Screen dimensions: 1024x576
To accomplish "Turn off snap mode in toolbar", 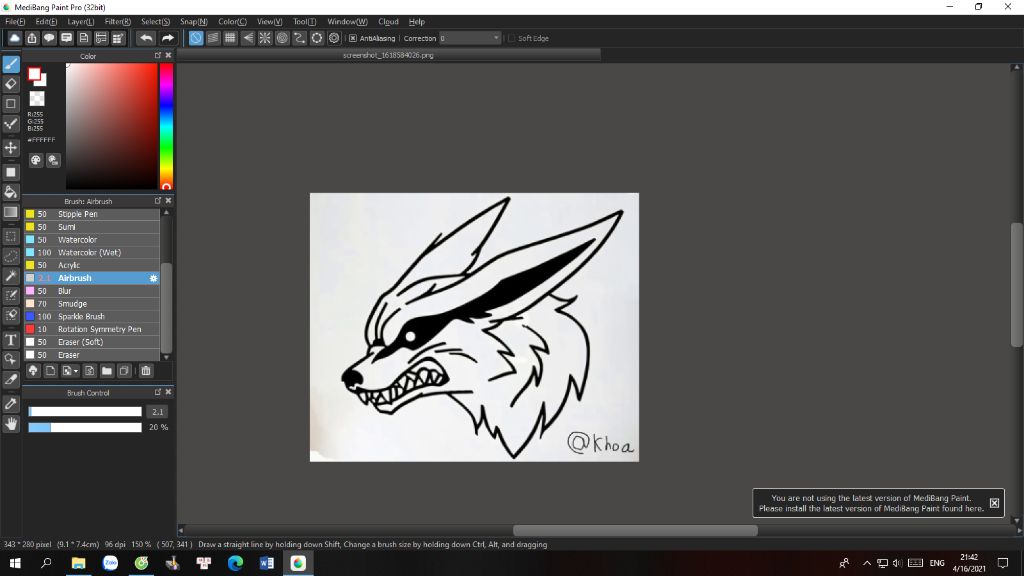I will [x=196, y=38].
